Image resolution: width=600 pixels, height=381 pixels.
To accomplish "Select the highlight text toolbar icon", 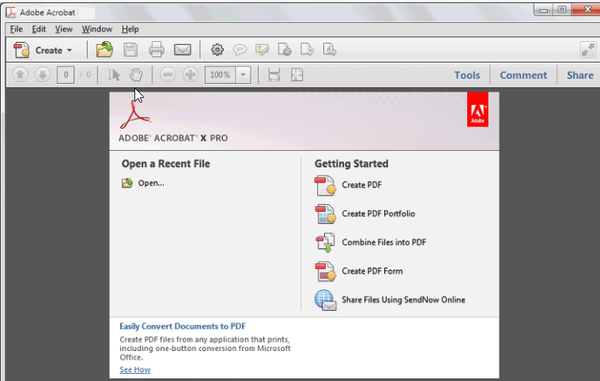I will [x=262, y=50].
